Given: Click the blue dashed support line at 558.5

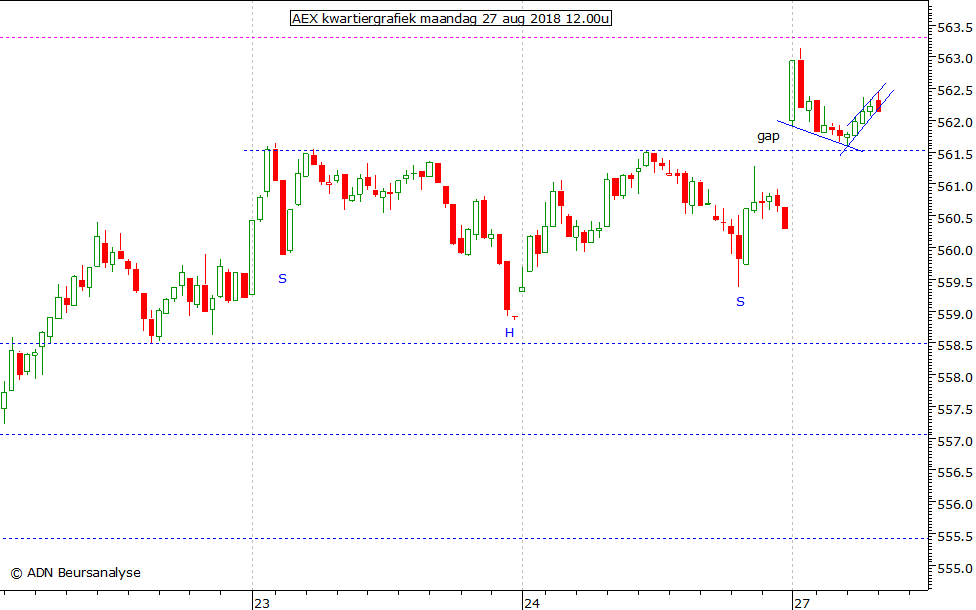Looking at the screenshot, I should (x=464, y=344).
